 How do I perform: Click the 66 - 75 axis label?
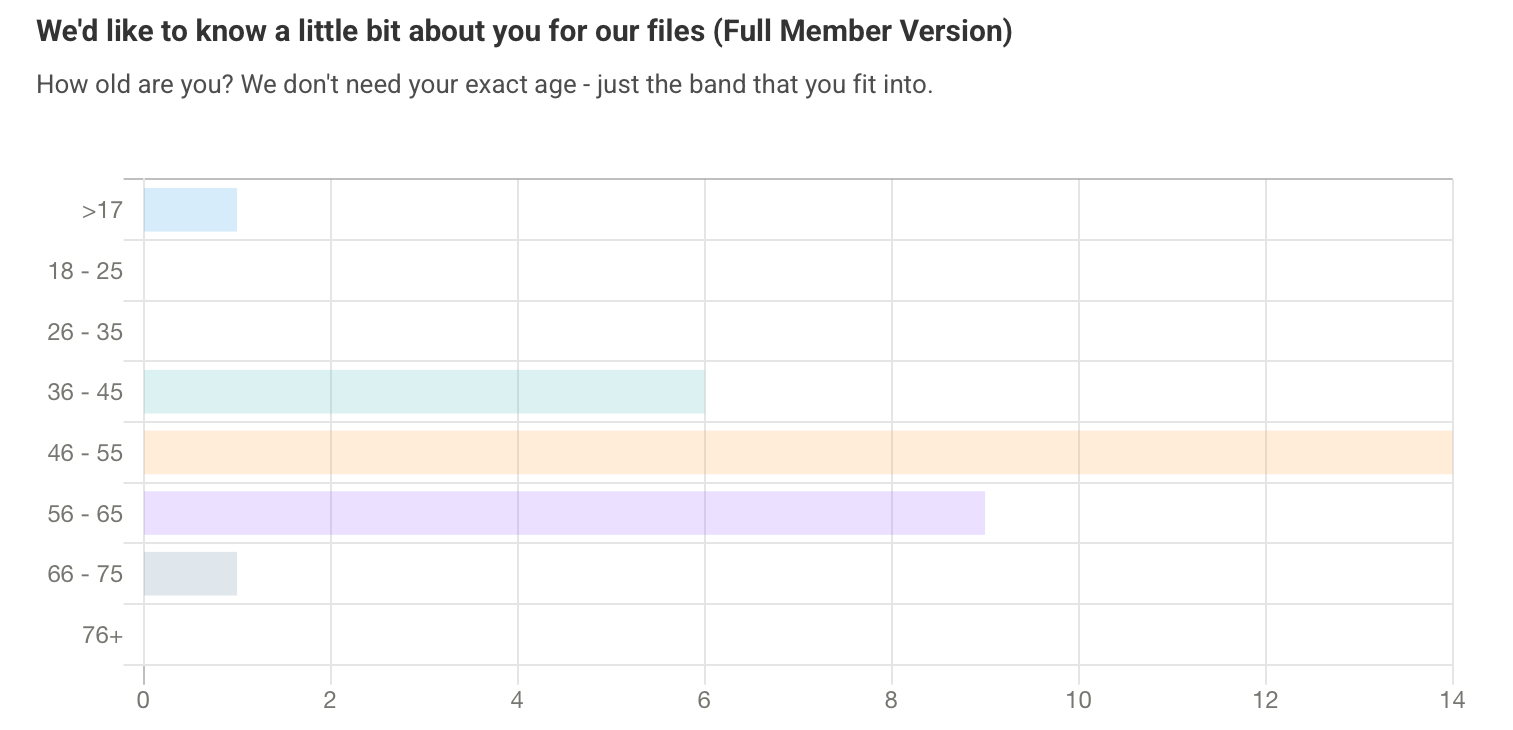click(85, 574)
